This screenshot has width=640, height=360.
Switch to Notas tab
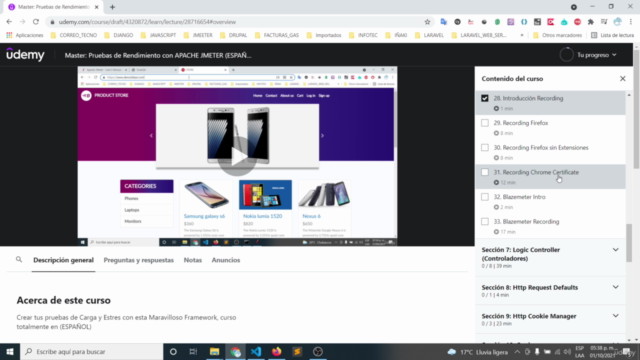tap(193, 260)
